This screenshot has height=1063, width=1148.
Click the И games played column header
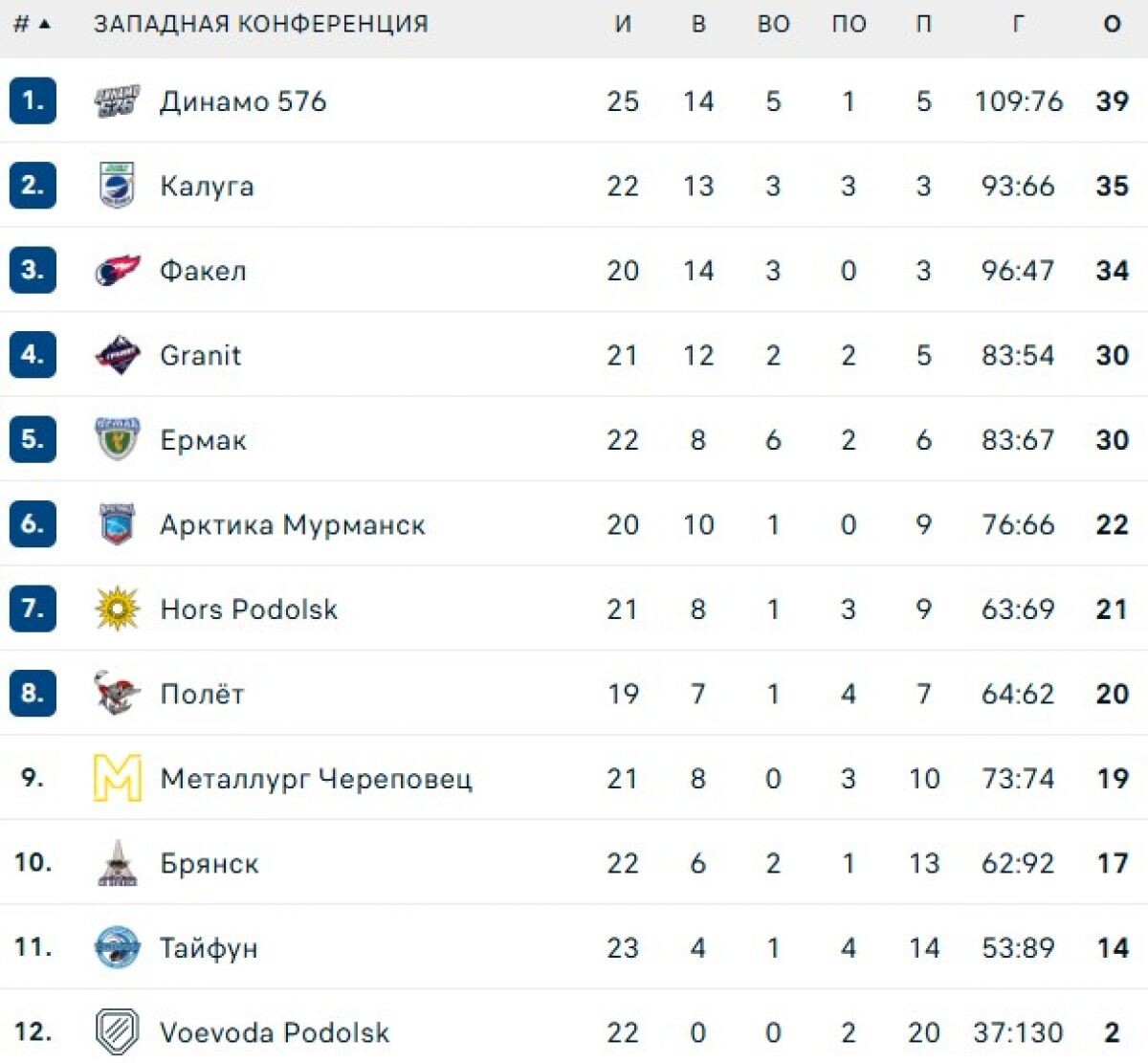[623, 24]
